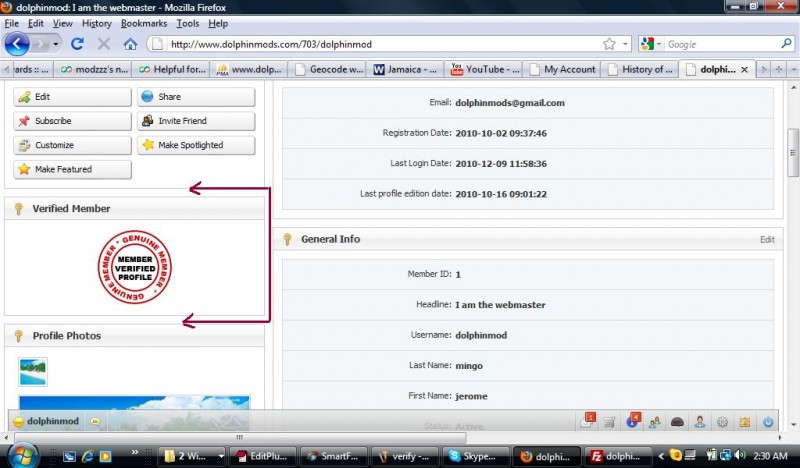Open the mail icon with red badge in member toolbar
Image resolution: width=800 pixels, height=468 pixels.
(587, 421)
